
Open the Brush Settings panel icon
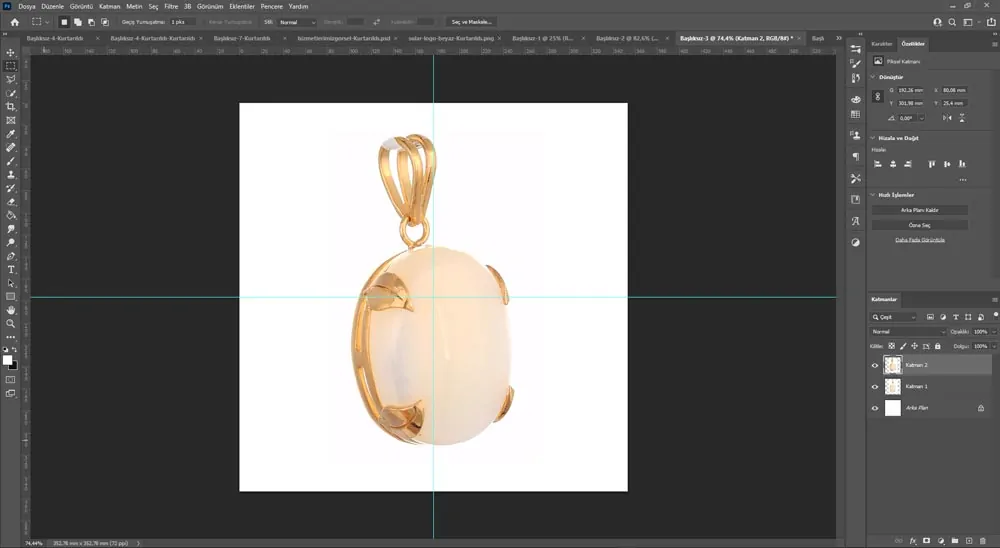click(x=855, y=63)
